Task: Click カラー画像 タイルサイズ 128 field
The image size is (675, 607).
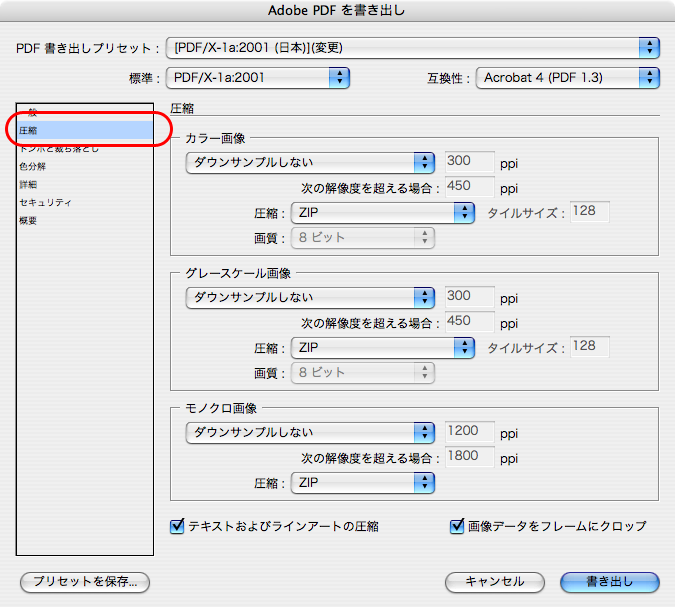Action: click(590, 212)
